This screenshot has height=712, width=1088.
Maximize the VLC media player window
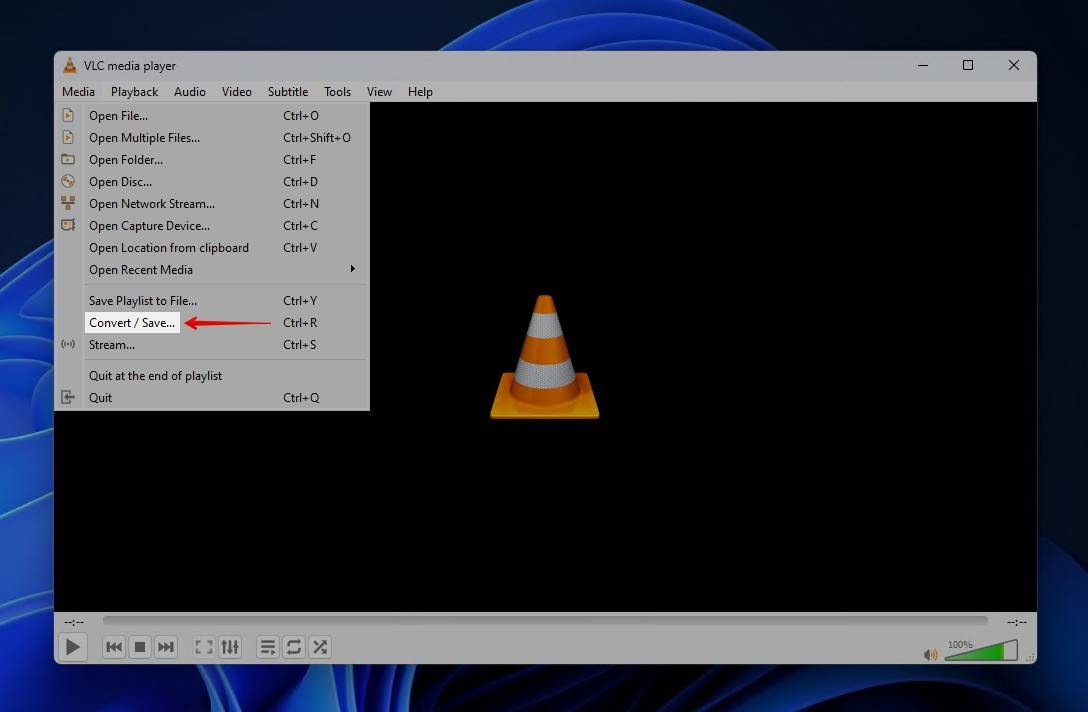(968, 65)
